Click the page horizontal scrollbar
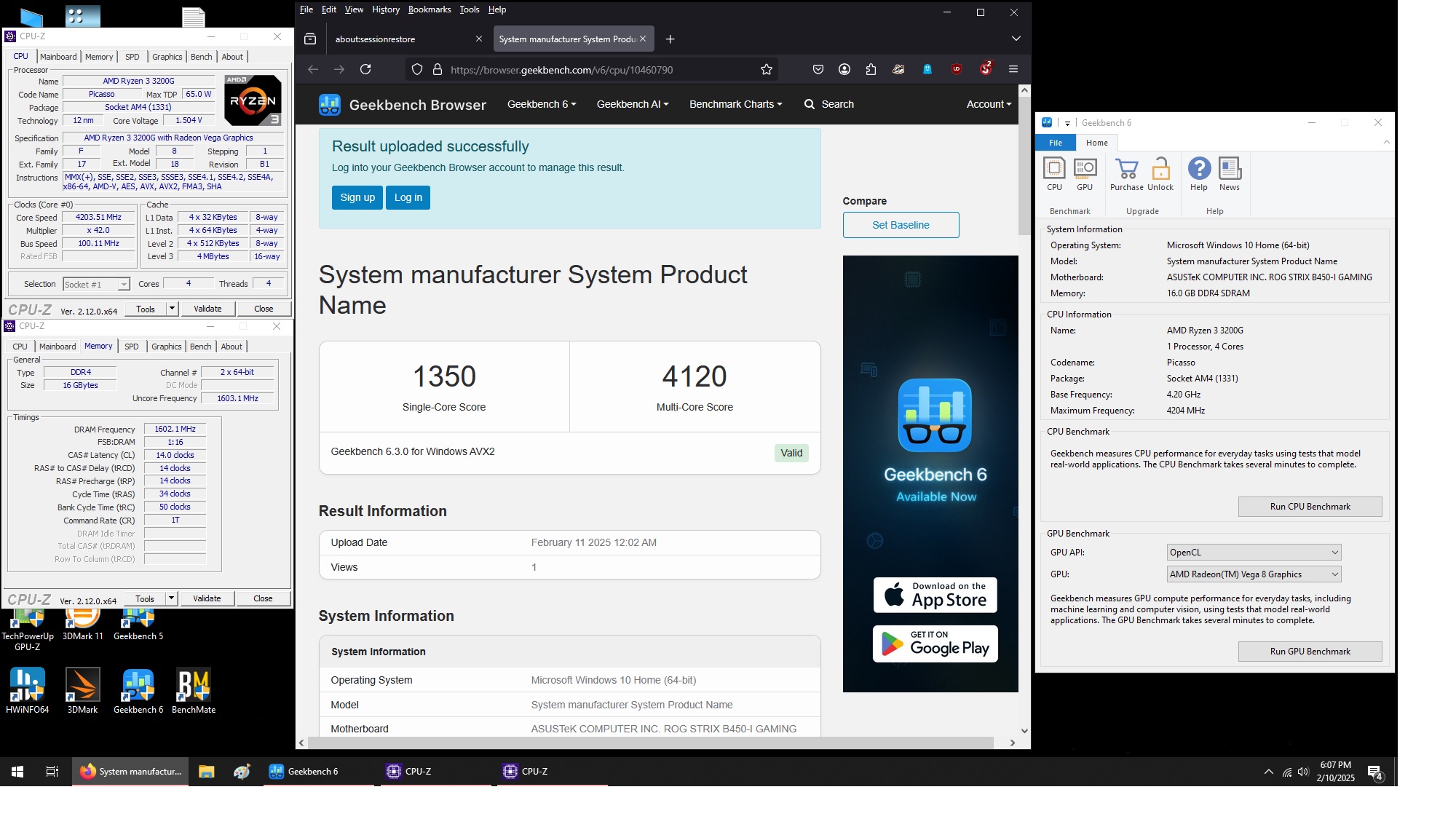 pyautogui.click(x=651, y=743)
